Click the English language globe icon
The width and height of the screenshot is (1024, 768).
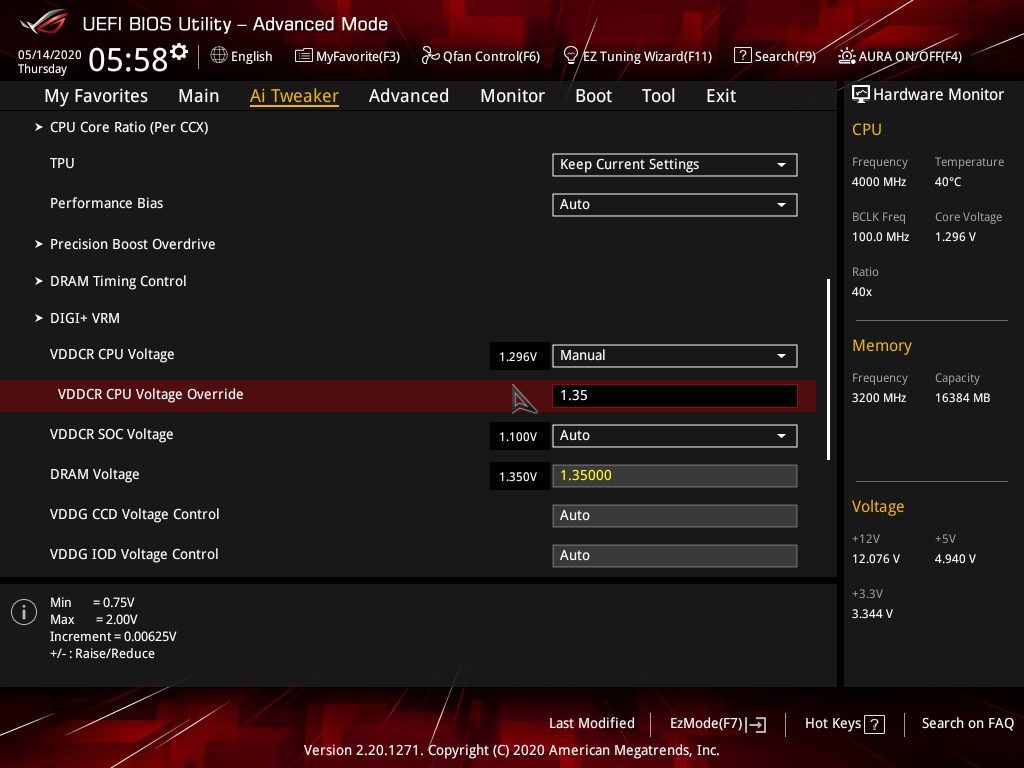click(219, 56)
